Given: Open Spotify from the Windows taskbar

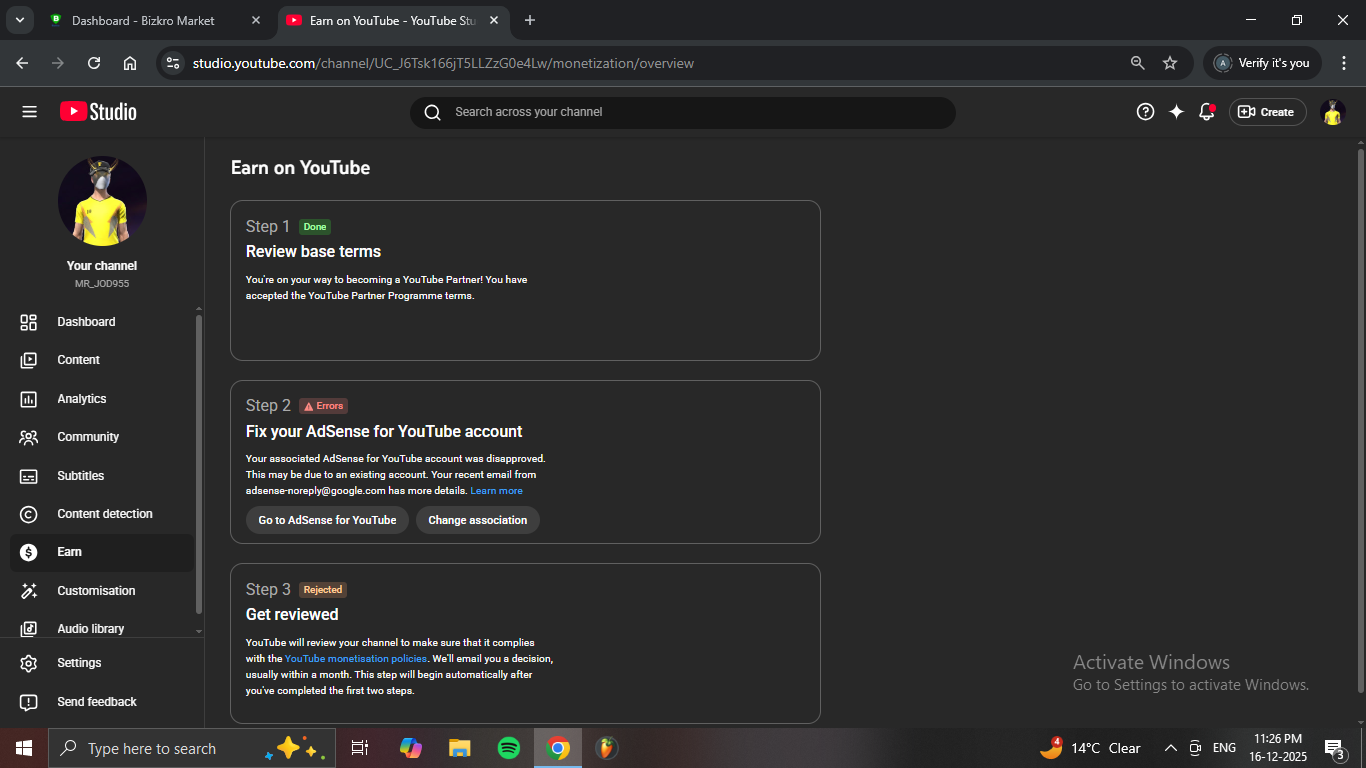Looking at the screenshot, I should pyautogui.click(x=509, y=748).
